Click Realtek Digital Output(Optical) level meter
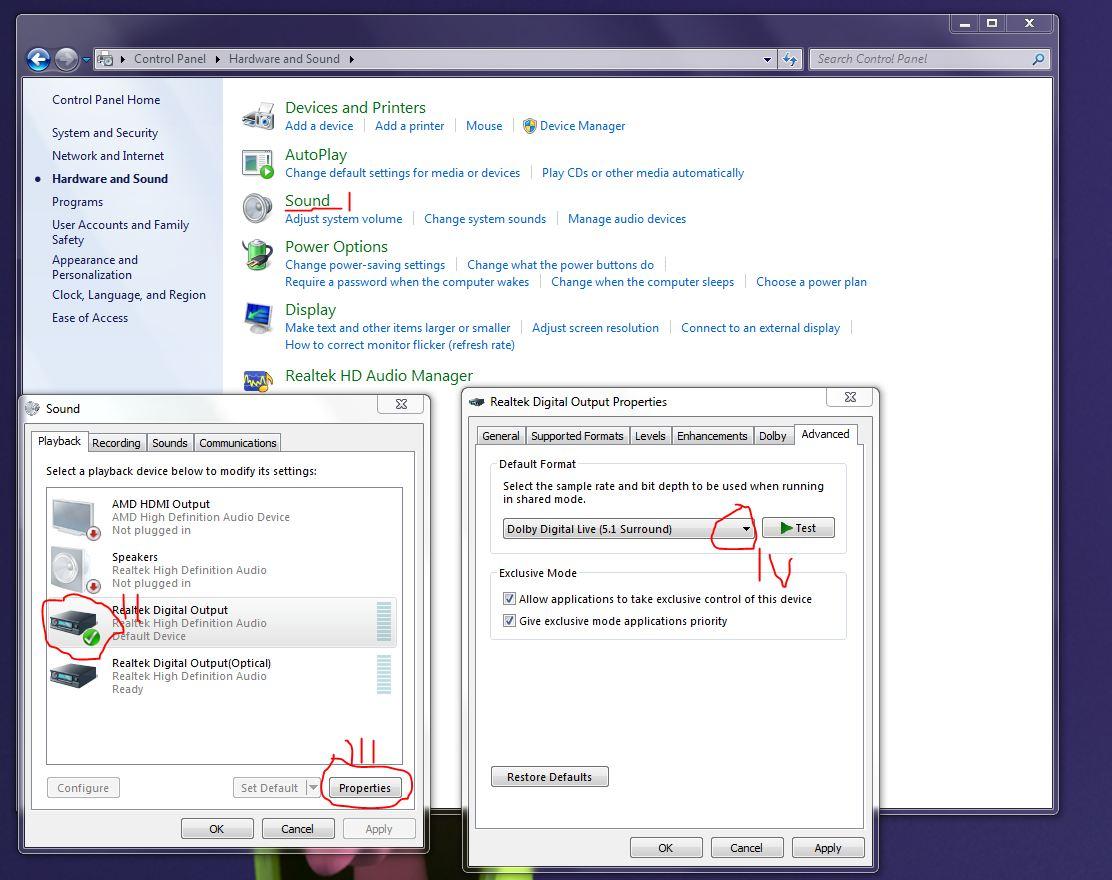 pyautogui.click(x=384, y=674)
